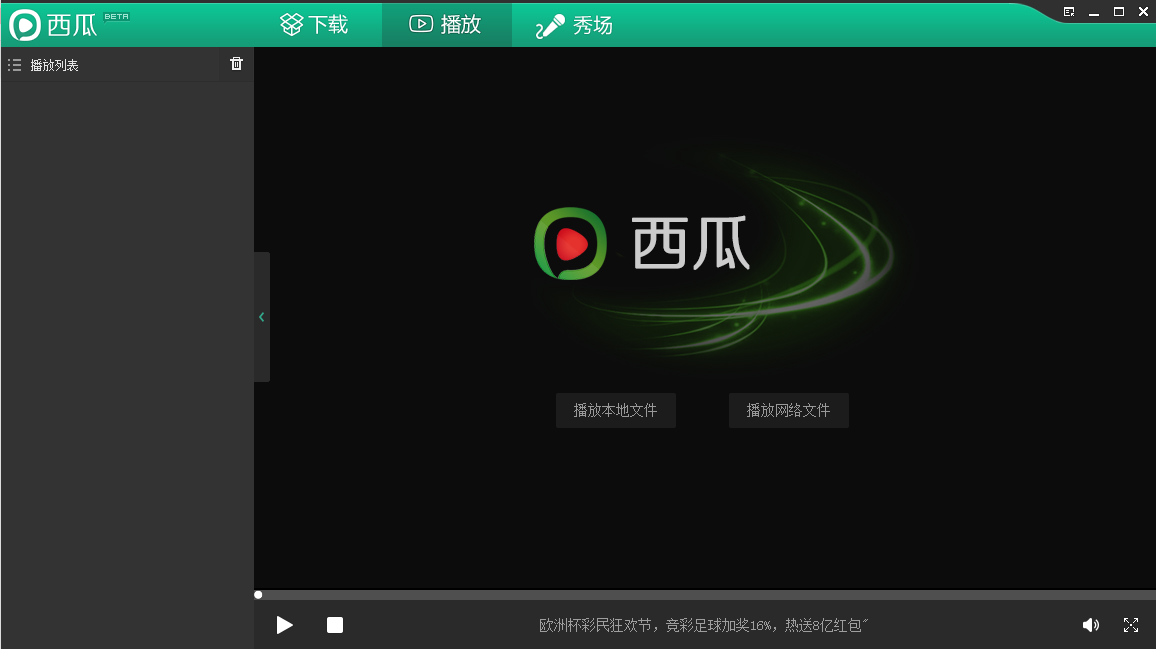Open 播放网络文件 to play network file
The height and width of the screenshot is (649, 1156).
[788, 410]
